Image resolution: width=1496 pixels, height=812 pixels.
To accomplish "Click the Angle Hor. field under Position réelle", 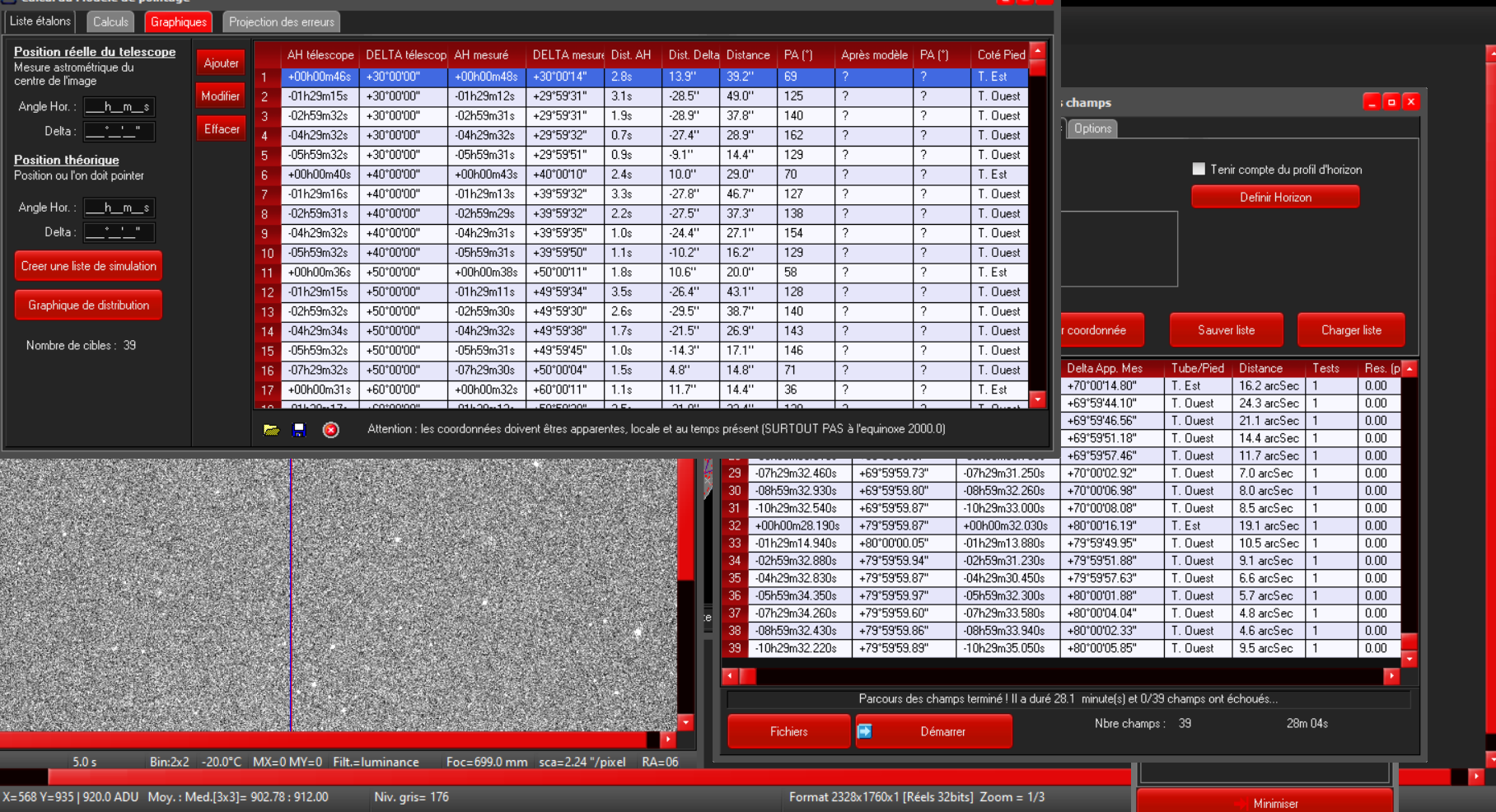I will (x=119, y=107).
